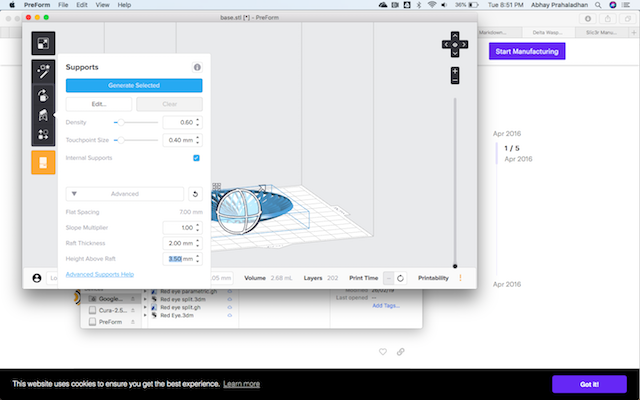Screen dimensions: 640x400
Task: Click the layer slicer slider handle
Action: pyautogui.click(x=455, y=266)
